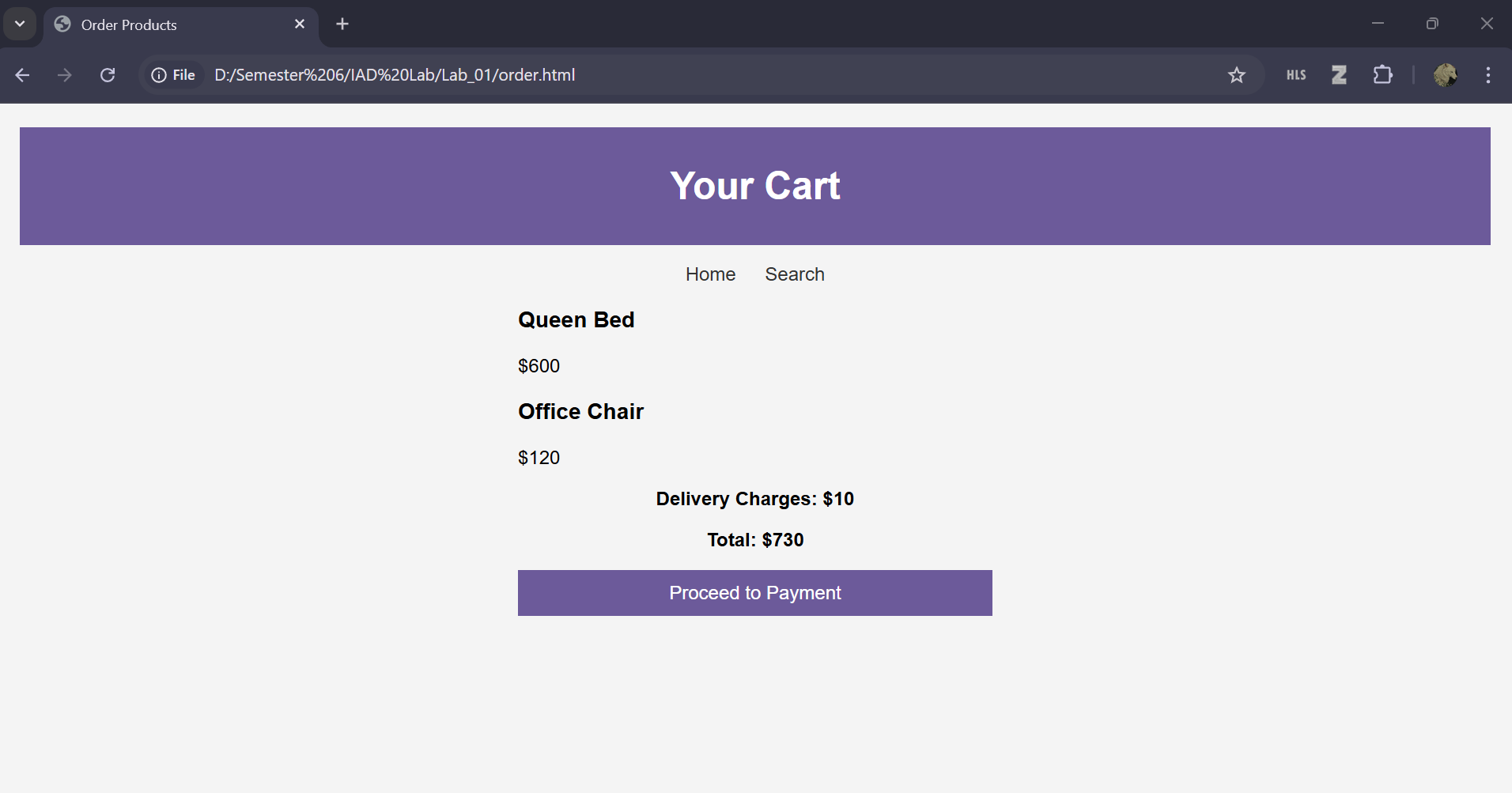Click the globe favicon on the tab

pos(61,24)
